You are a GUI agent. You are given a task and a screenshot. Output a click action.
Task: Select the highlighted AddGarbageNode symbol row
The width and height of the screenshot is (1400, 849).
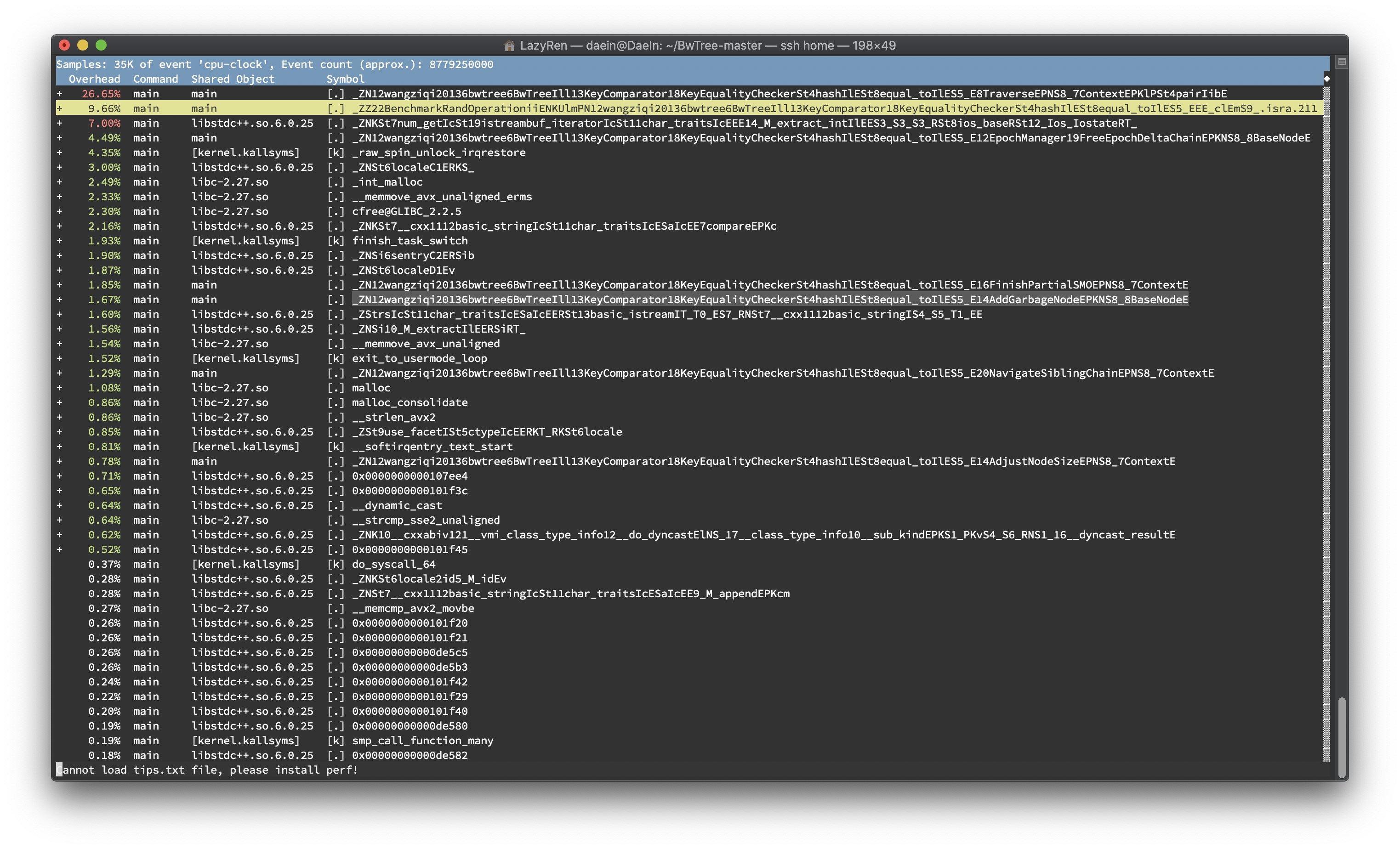coord(770,300)
